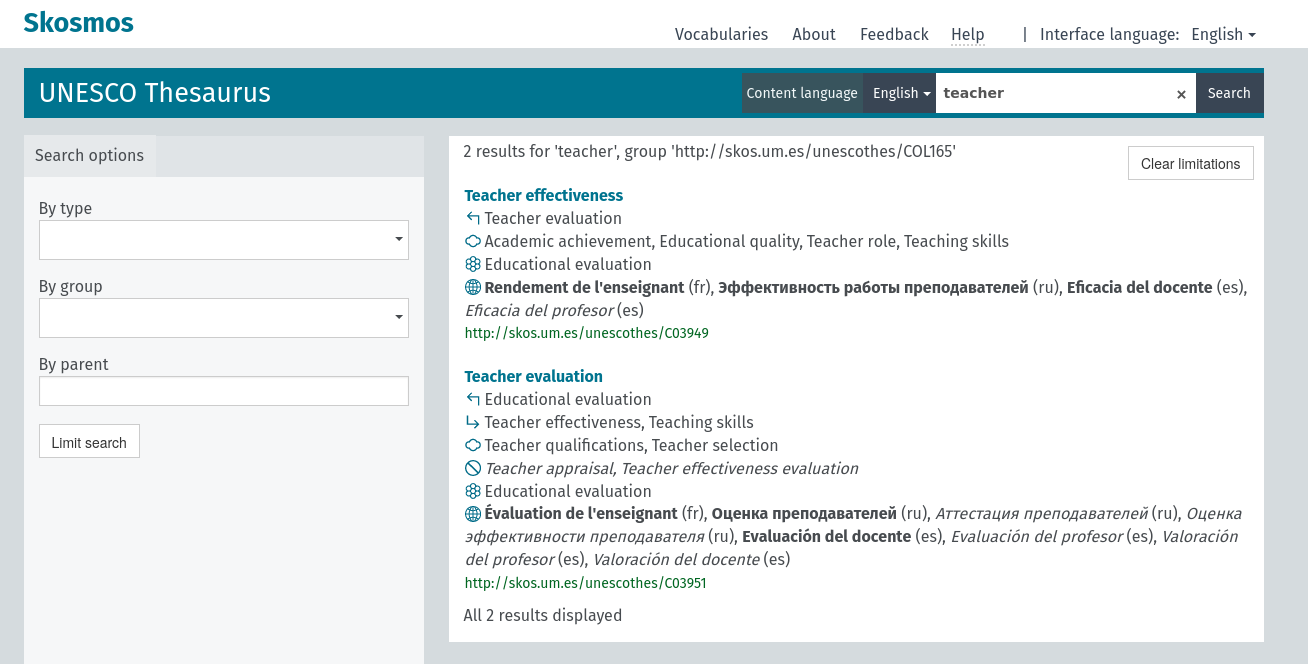Image resolution: width=1308 pixels, height=664 pixels.
Task: Click 'All 2 results displayed' text
Action: [x=543, y=615]
